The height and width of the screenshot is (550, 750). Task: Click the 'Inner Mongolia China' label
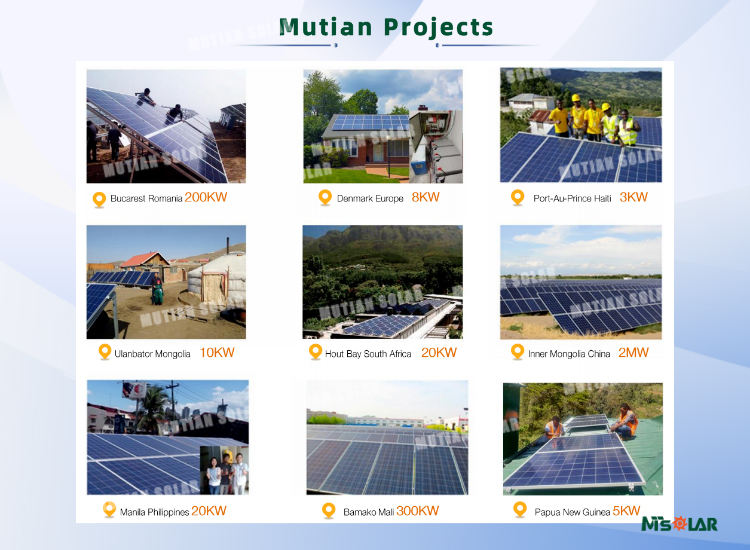click(569, 354)
